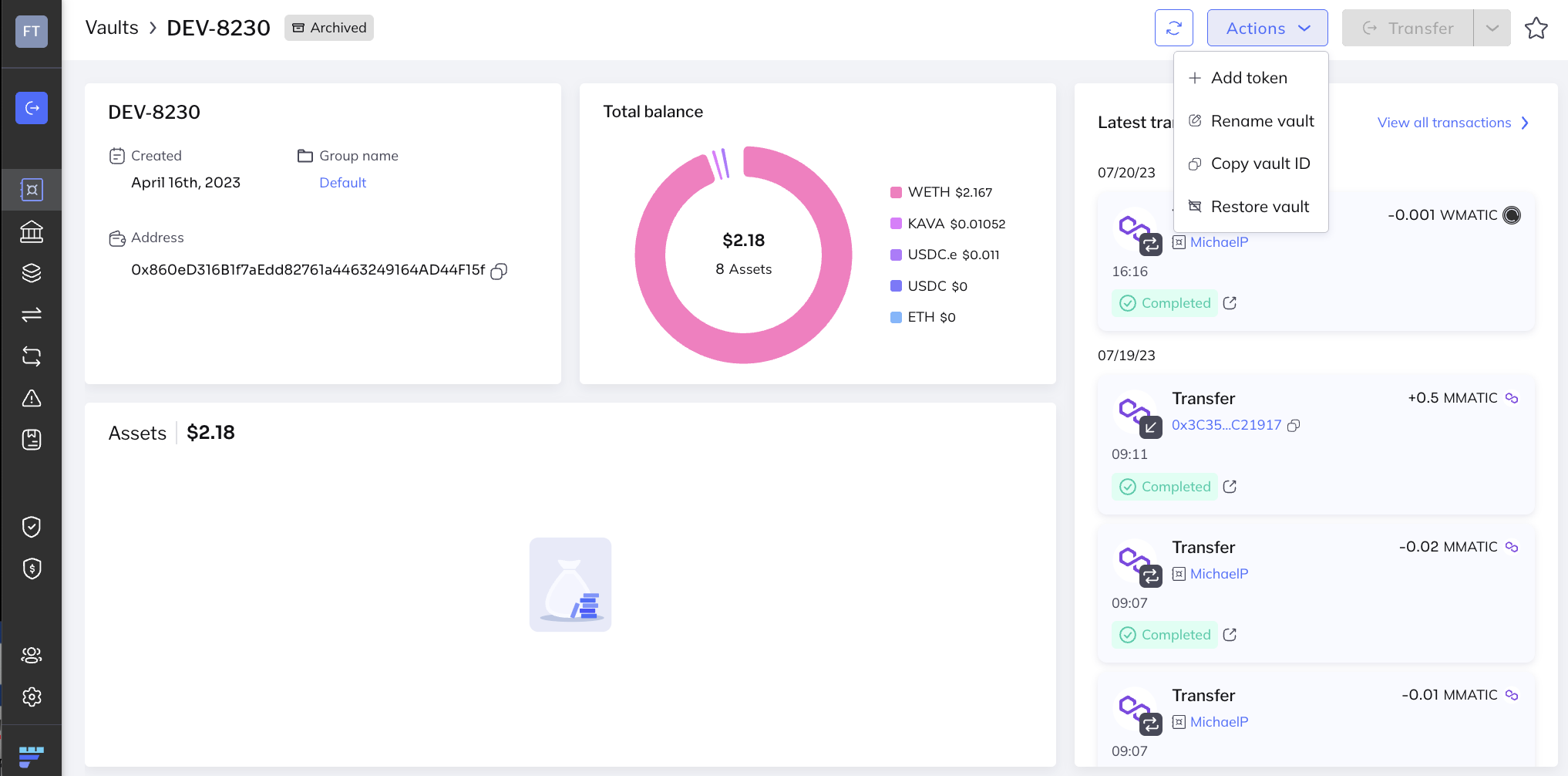Open the alerts warning triangle icon
1568x776 pixels.
point(32,398)
